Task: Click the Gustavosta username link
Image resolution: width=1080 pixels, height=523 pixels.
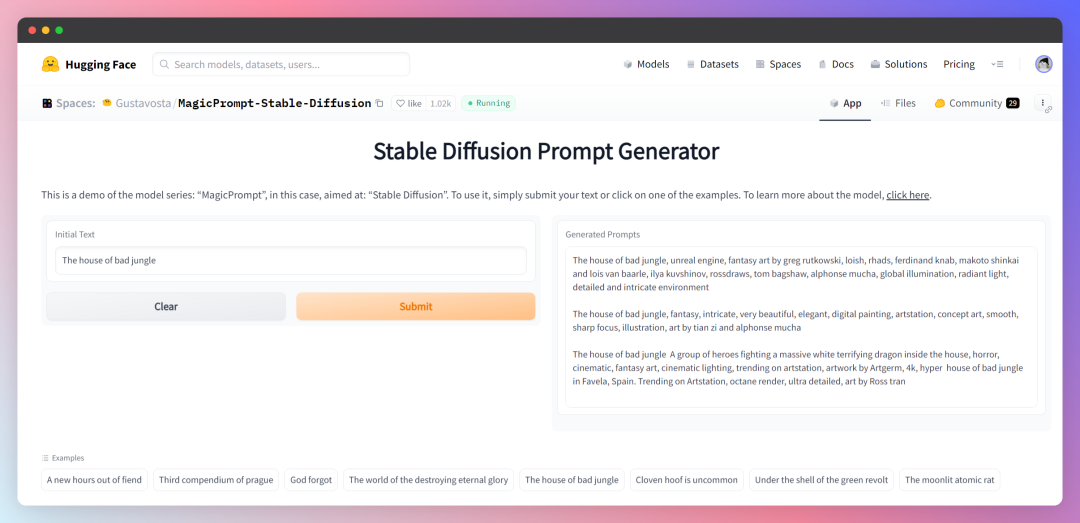Action: [x=143, y=103]
